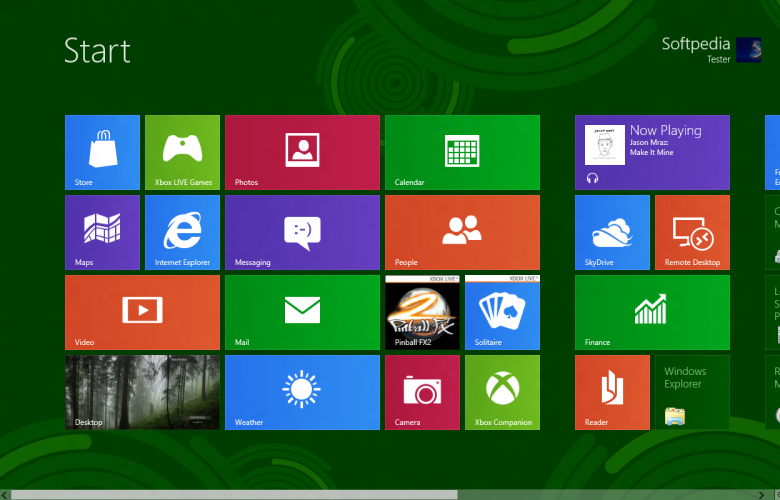Open the Remote Desktop tile
780x500 pixels.
tap(692, 232)
